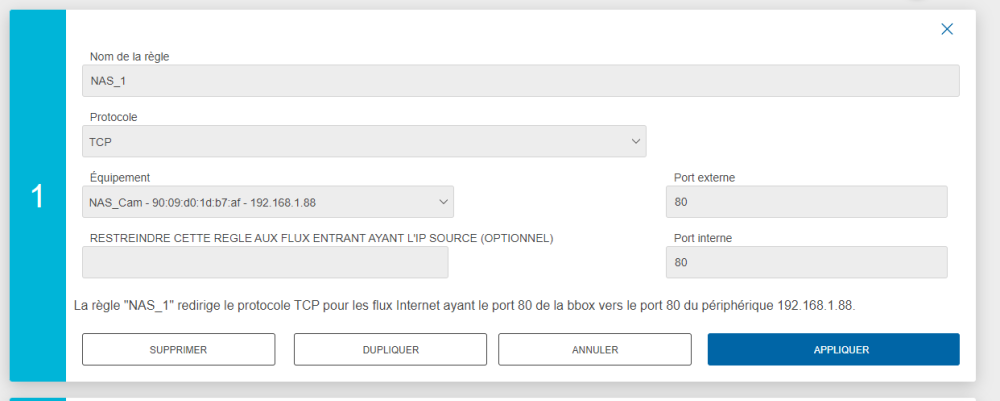Click the "Protocole" field label

114,117
